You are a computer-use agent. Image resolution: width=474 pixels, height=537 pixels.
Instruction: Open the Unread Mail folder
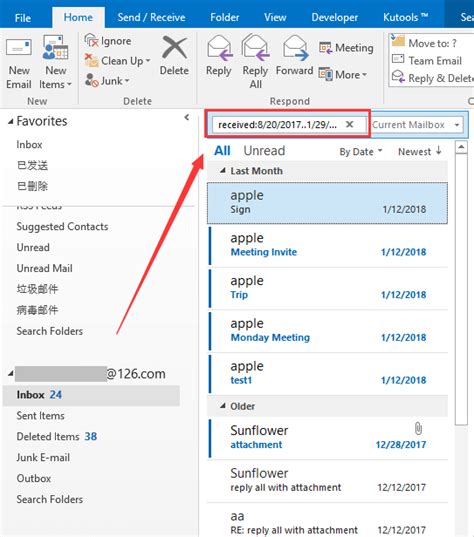pyautogui.click(x=45, y=268)
